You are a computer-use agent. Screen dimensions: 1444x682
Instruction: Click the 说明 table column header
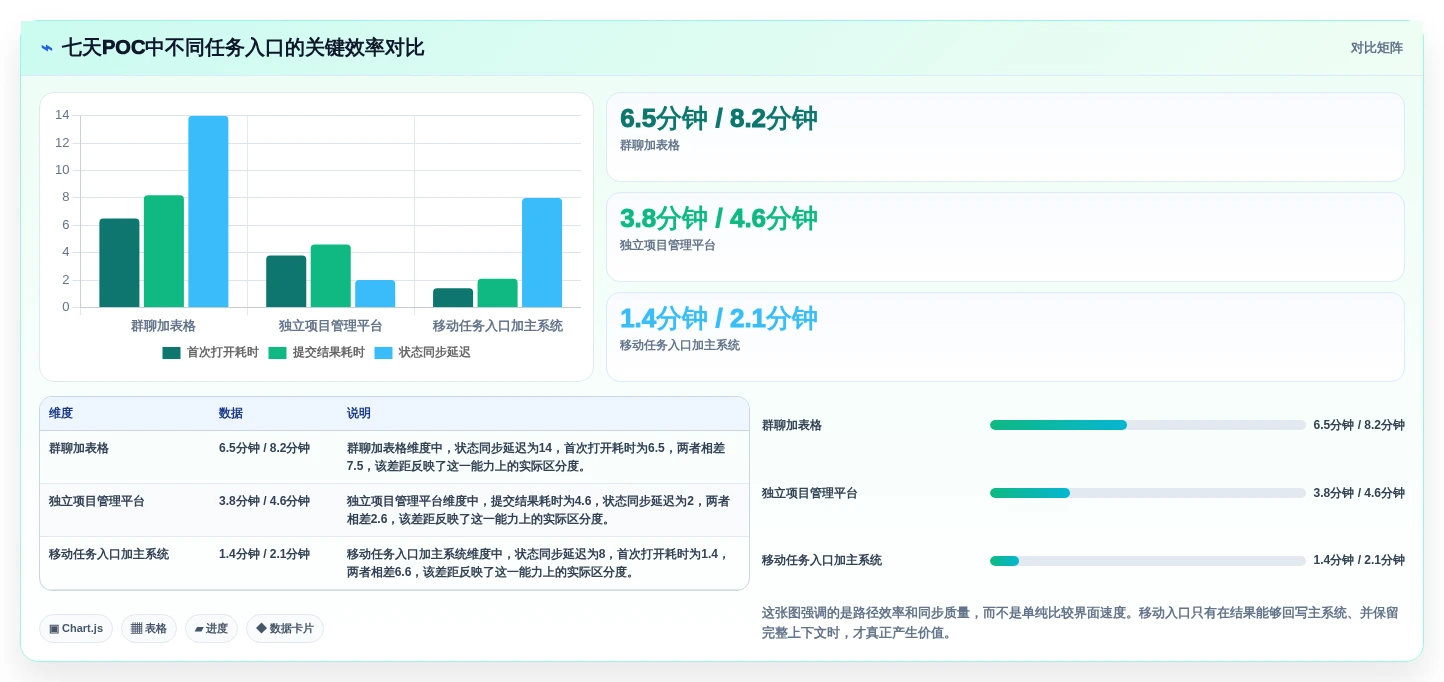point(359,413)
